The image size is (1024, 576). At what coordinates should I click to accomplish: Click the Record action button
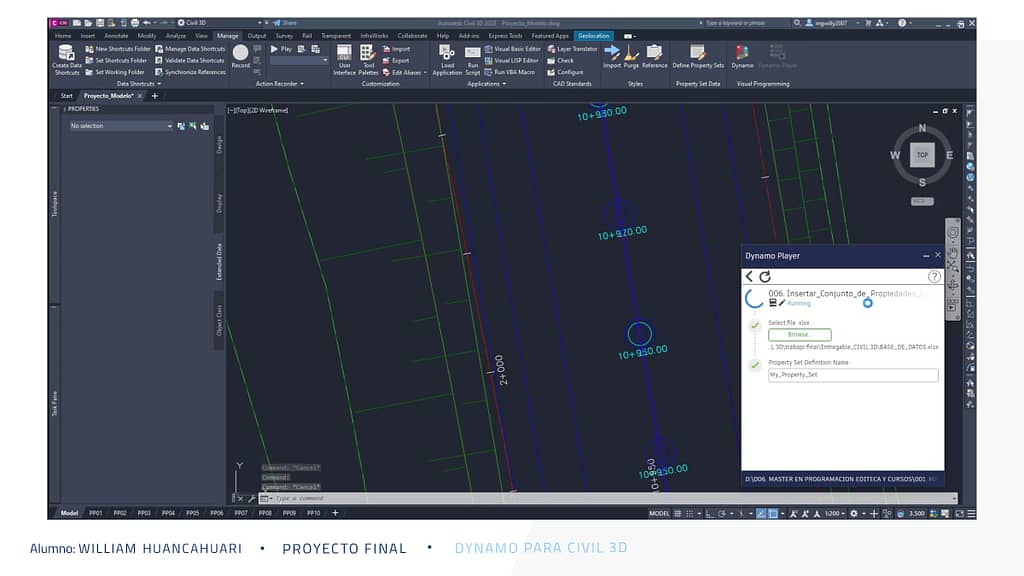(x=240, y=56)
